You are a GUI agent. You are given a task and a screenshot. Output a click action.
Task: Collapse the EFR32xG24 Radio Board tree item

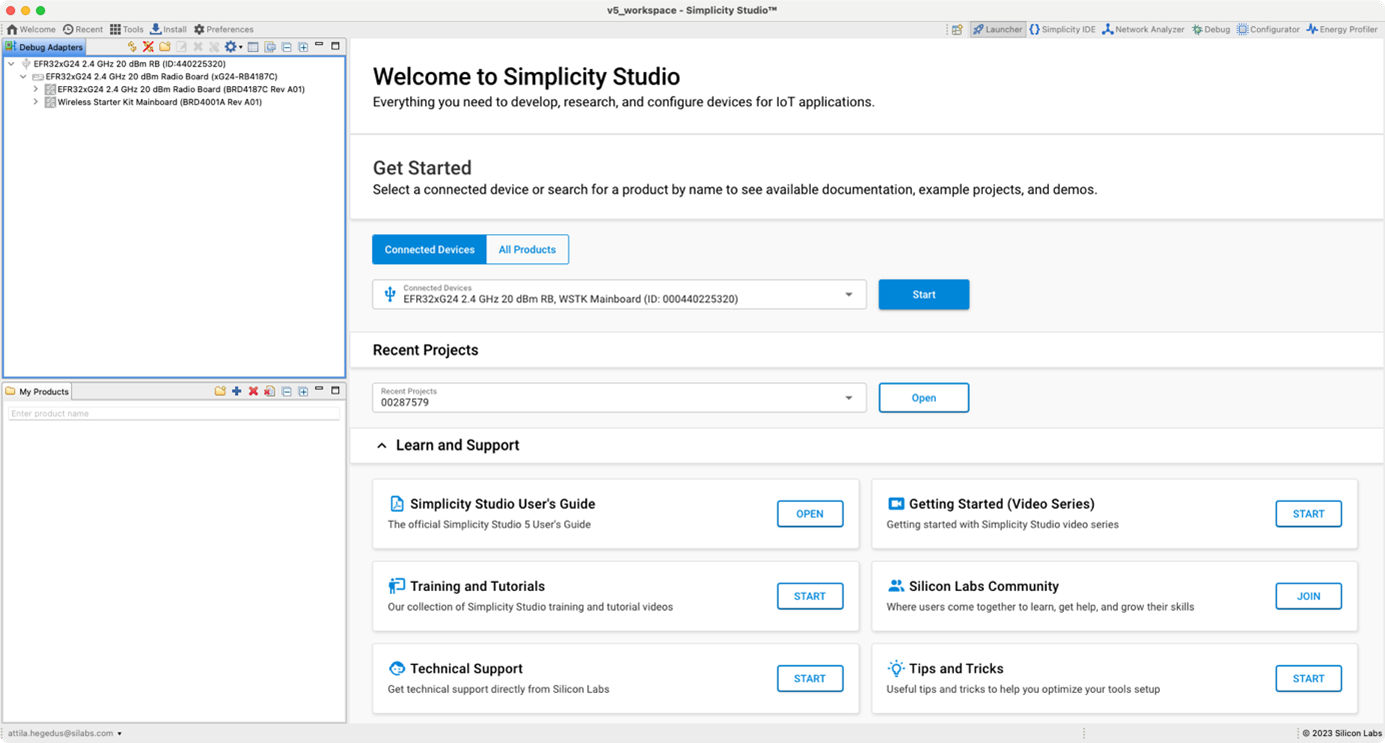point(22,76)
